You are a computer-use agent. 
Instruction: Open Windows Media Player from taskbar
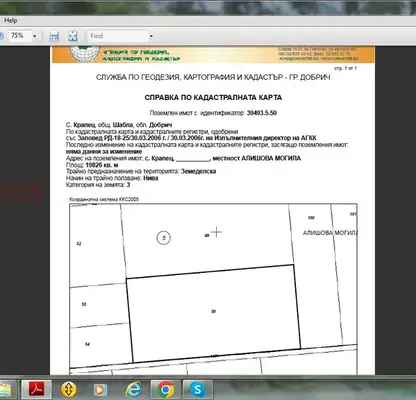100,389
